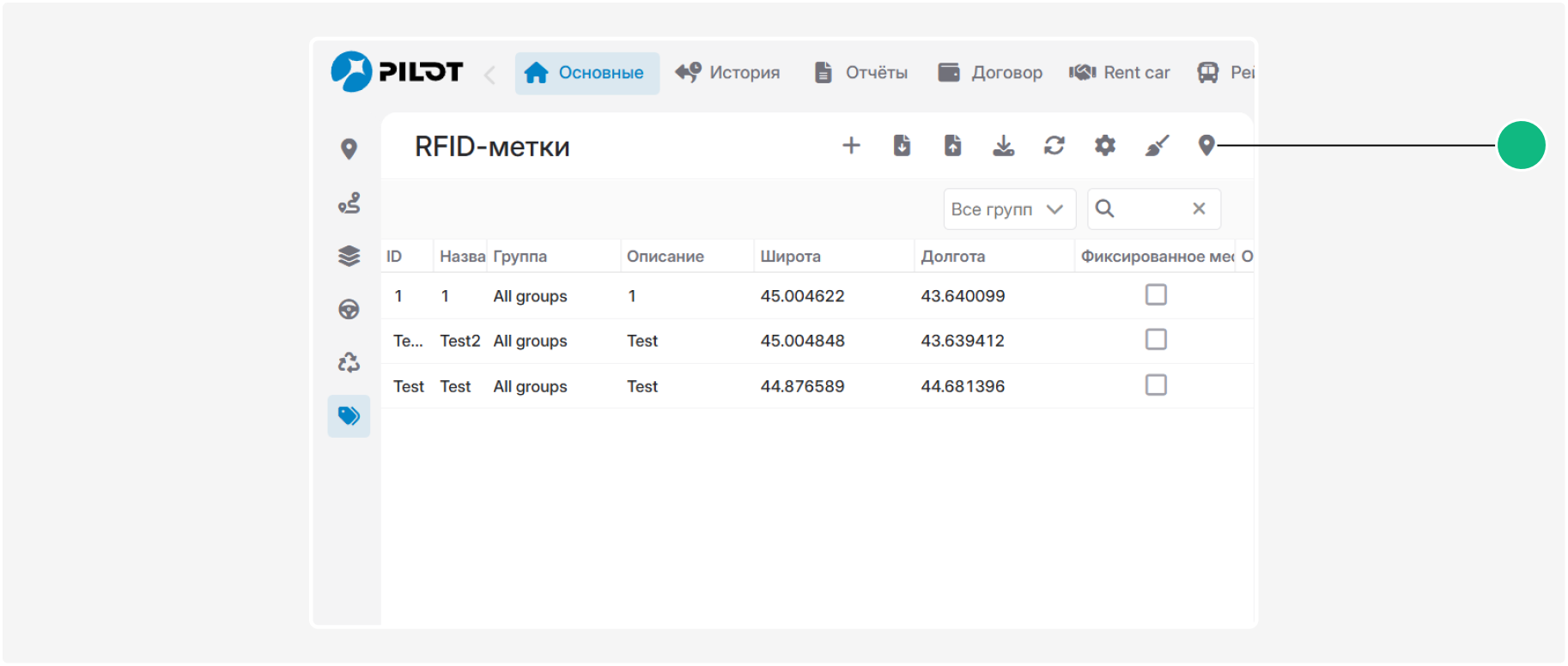
Task: Tick the fixed location checkbox for ID 1
Action: click(x=1156, y=295)
